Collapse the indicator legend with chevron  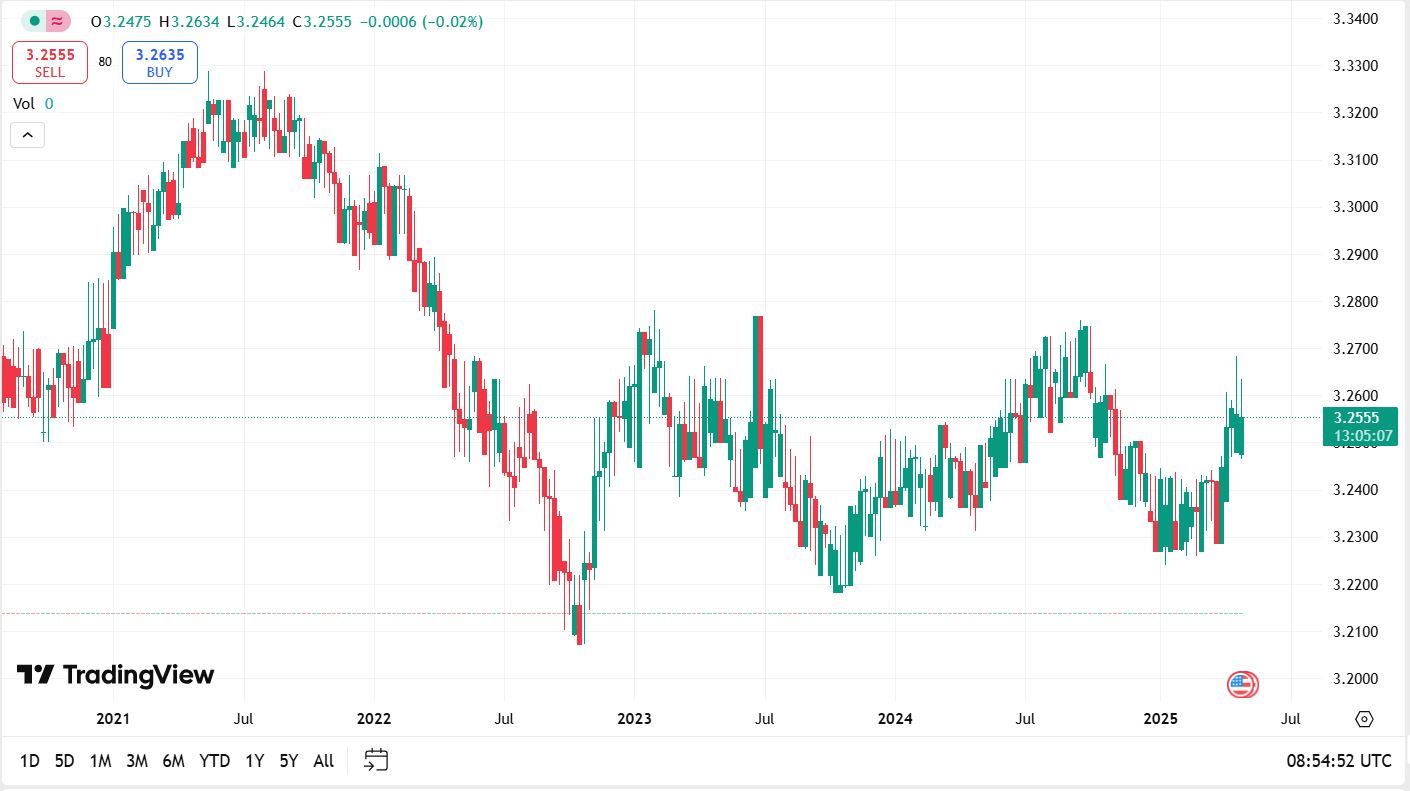point(27,135)
